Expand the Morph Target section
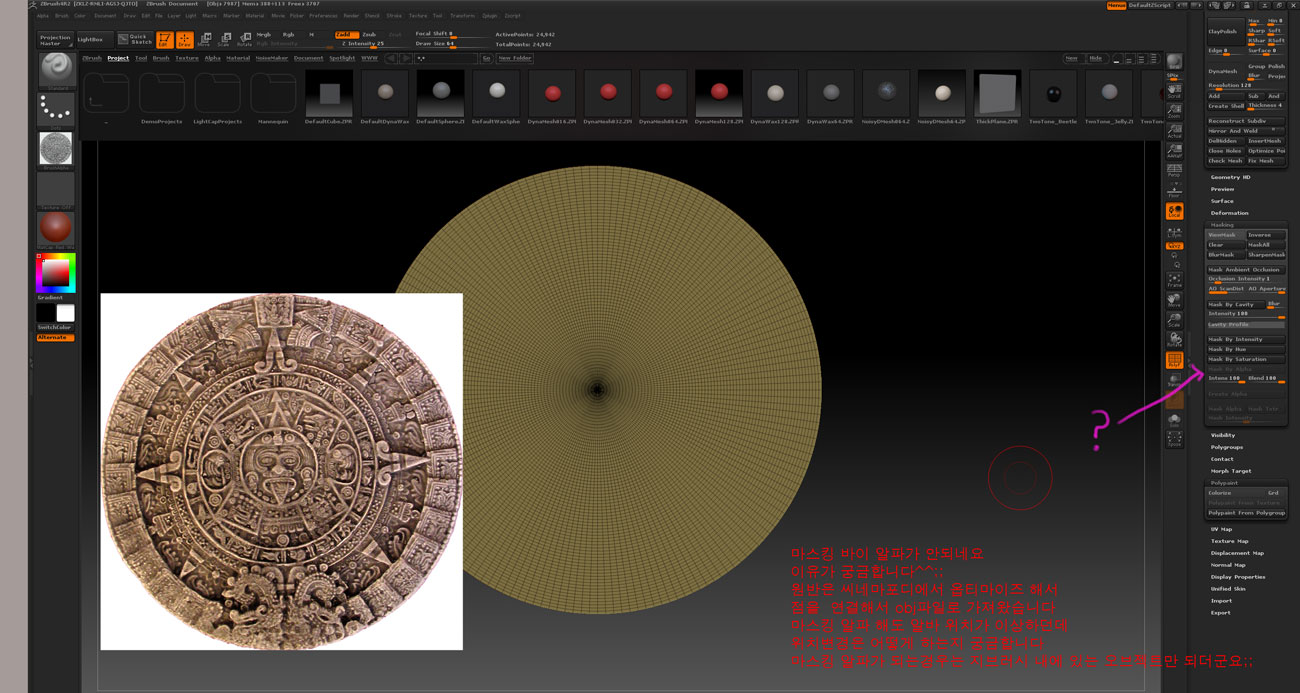 (1231, 471)
